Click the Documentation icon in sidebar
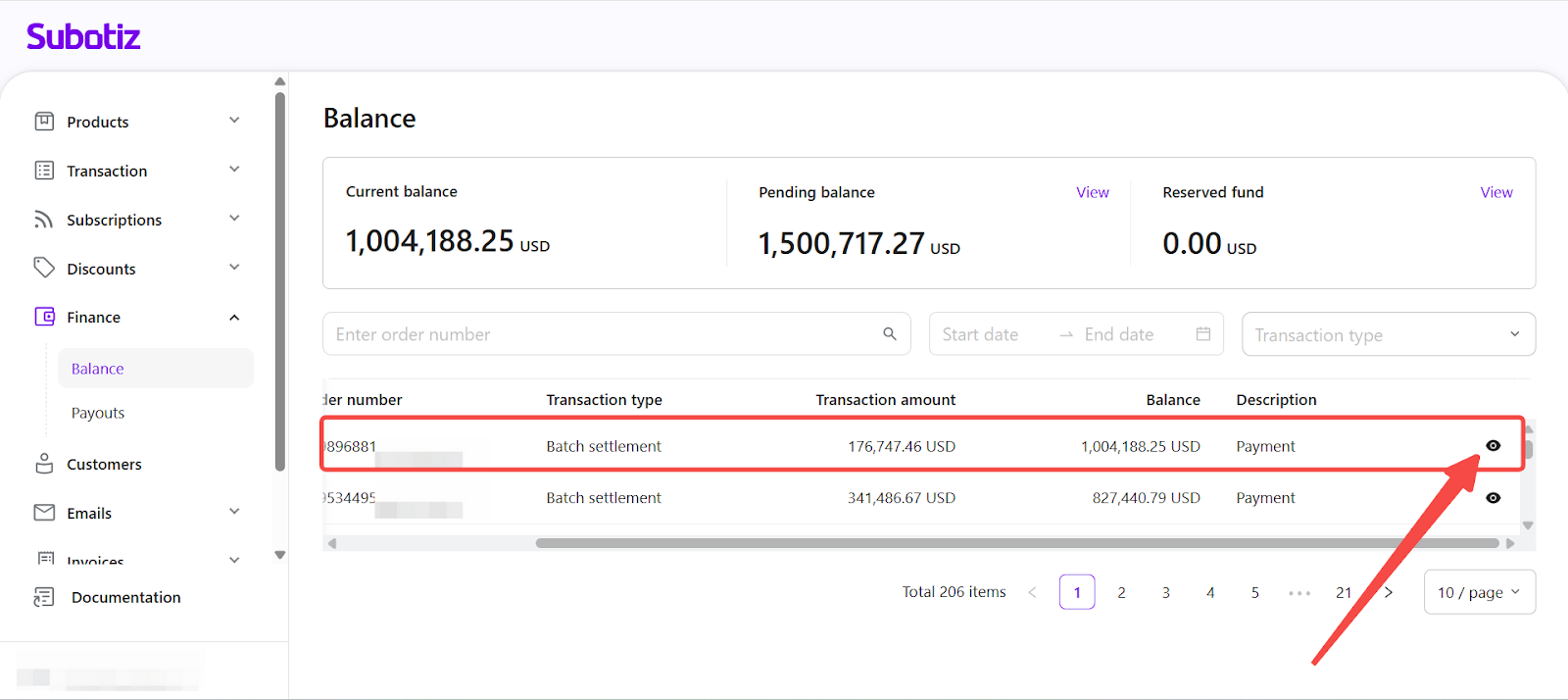 (x=44, y=597)
